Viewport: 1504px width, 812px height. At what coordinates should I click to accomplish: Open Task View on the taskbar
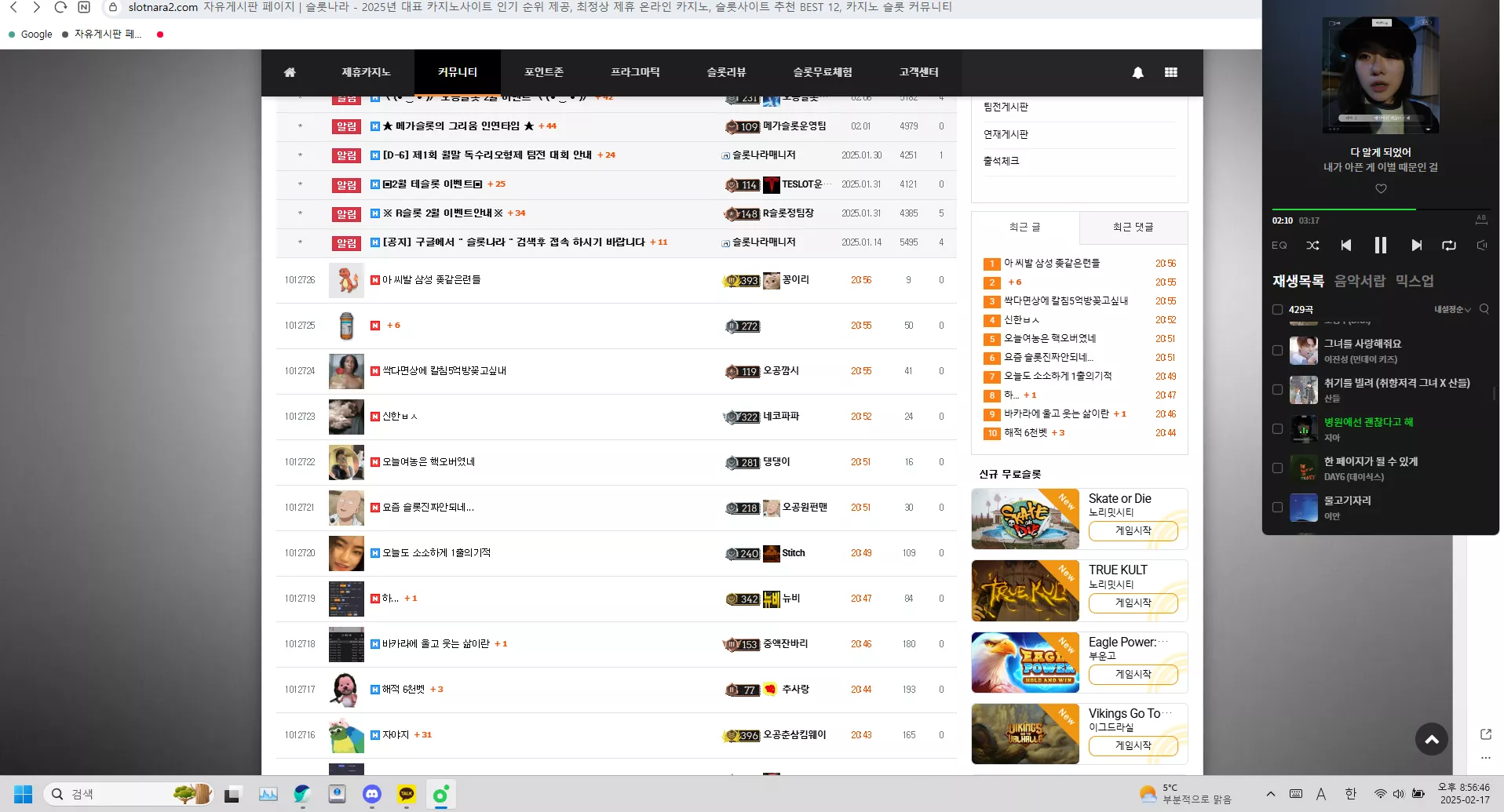tap(232, 795)
